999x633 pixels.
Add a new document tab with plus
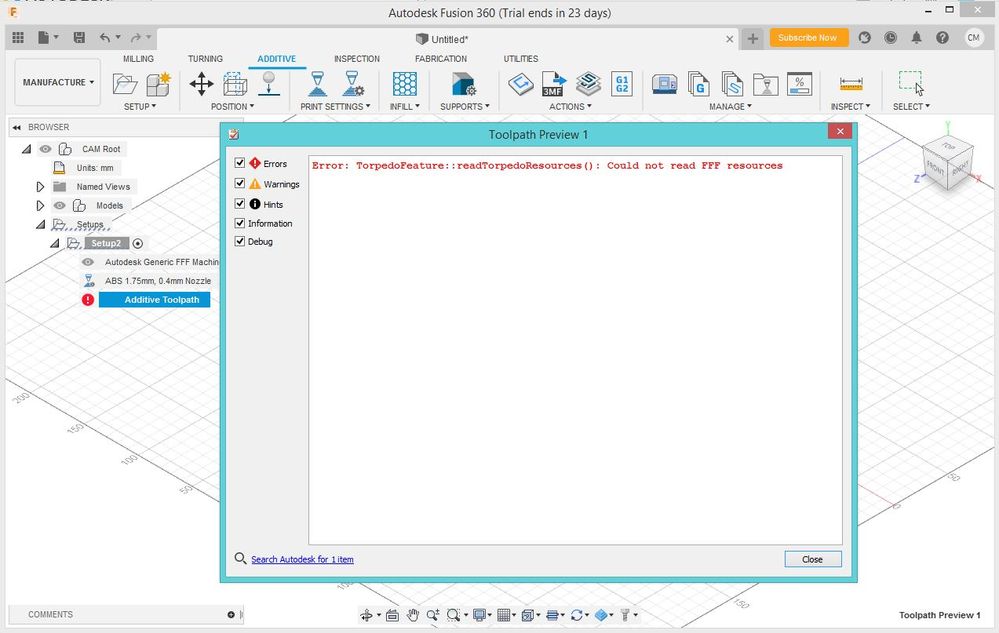pos(752,38)
